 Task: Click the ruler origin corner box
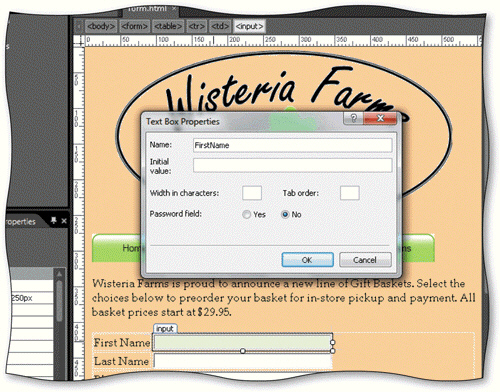click(79, 41)
